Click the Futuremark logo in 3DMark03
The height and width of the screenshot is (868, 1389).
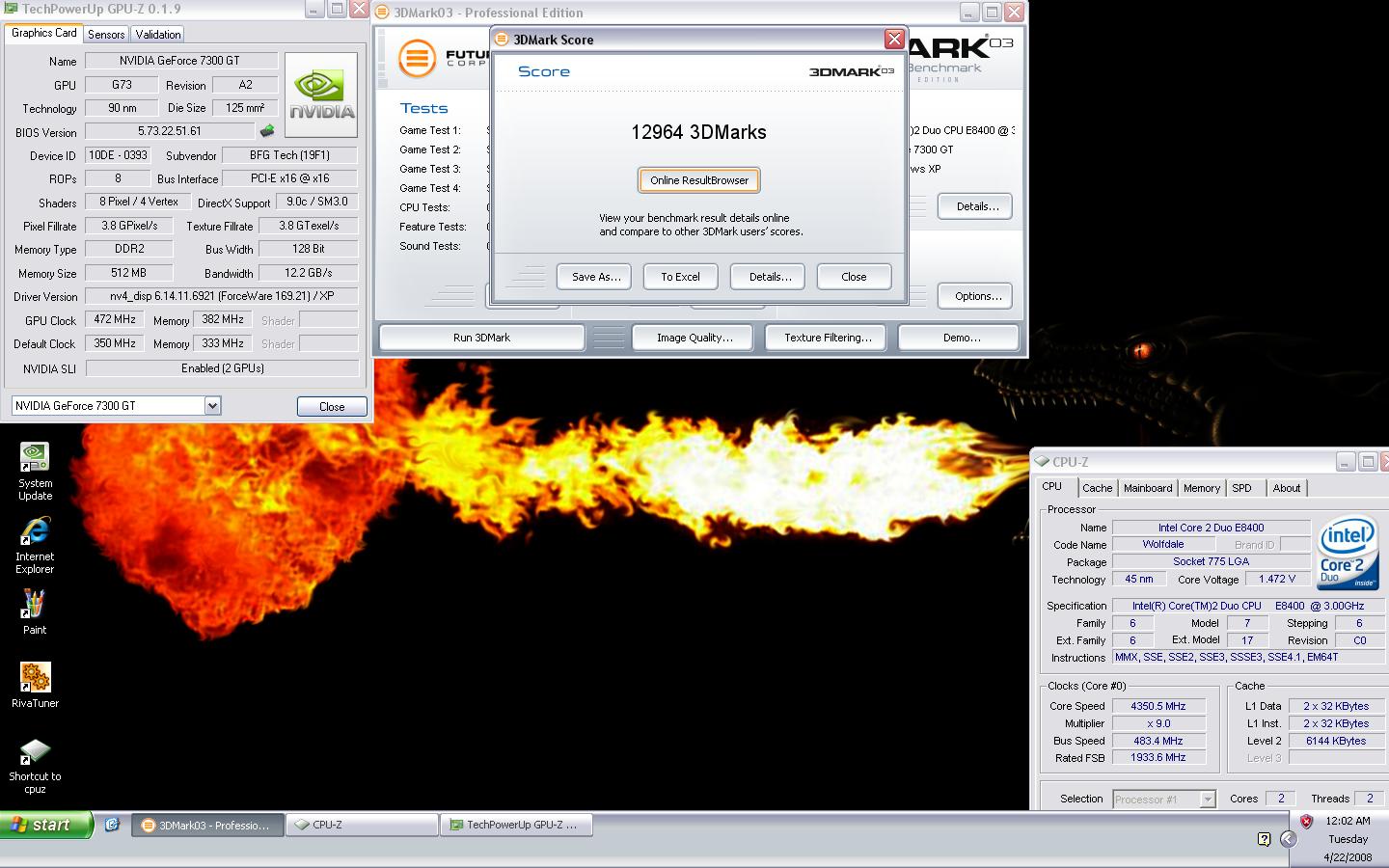pyautogui.click(x=417, y=58)
